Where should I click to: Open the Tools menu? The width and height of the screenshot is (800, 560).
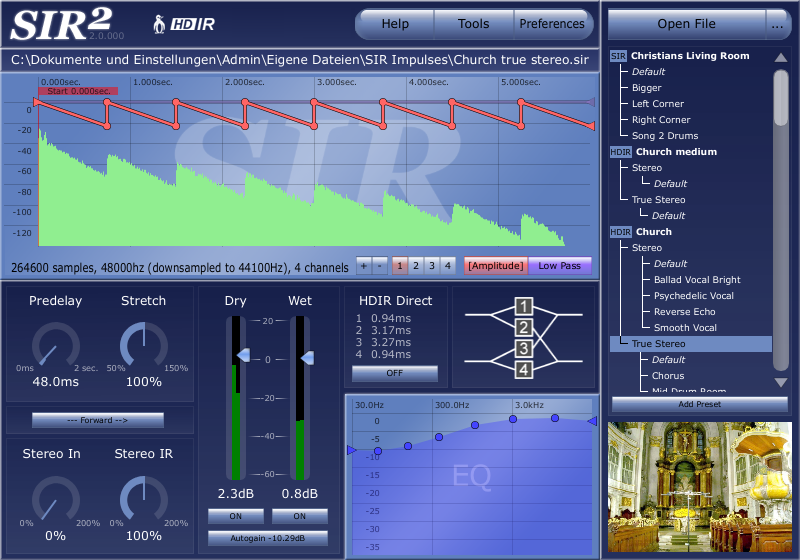473,24
